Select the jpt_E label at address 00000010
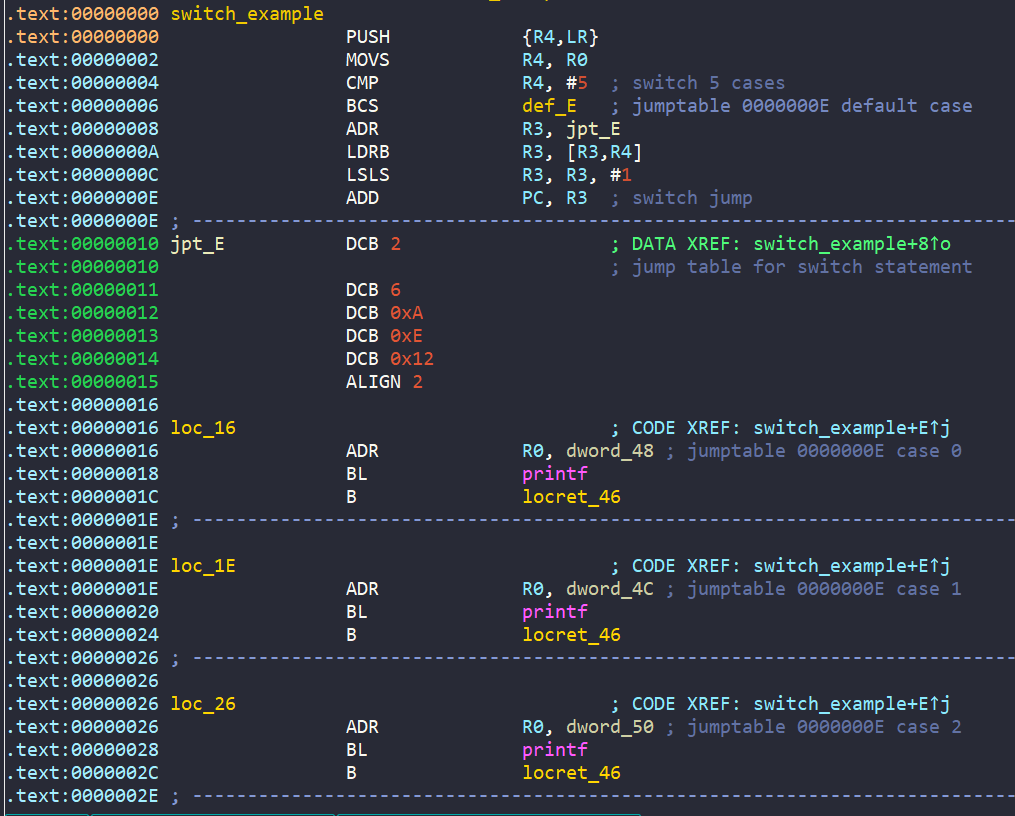The width and height of the screenshot is (1015, 816). tap(197, 244)
